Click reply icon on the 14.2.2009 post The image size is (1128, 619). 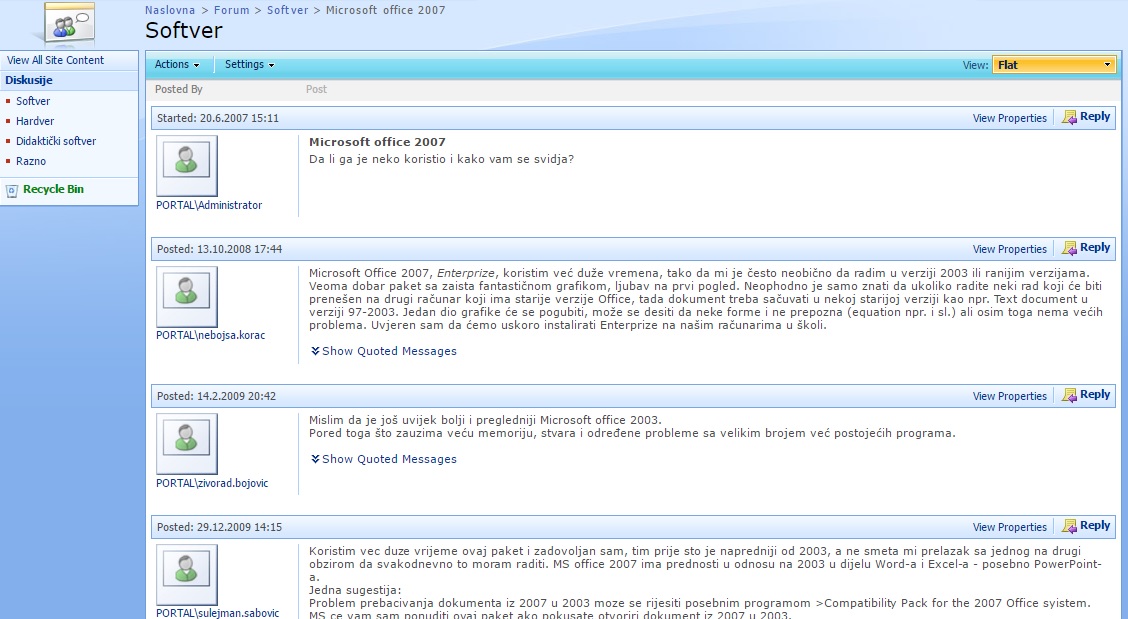click(x=1069, y=395)
